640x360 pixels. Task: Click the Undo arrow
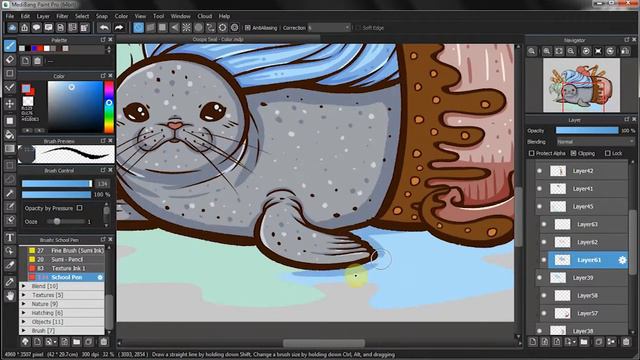click(104, 28)
